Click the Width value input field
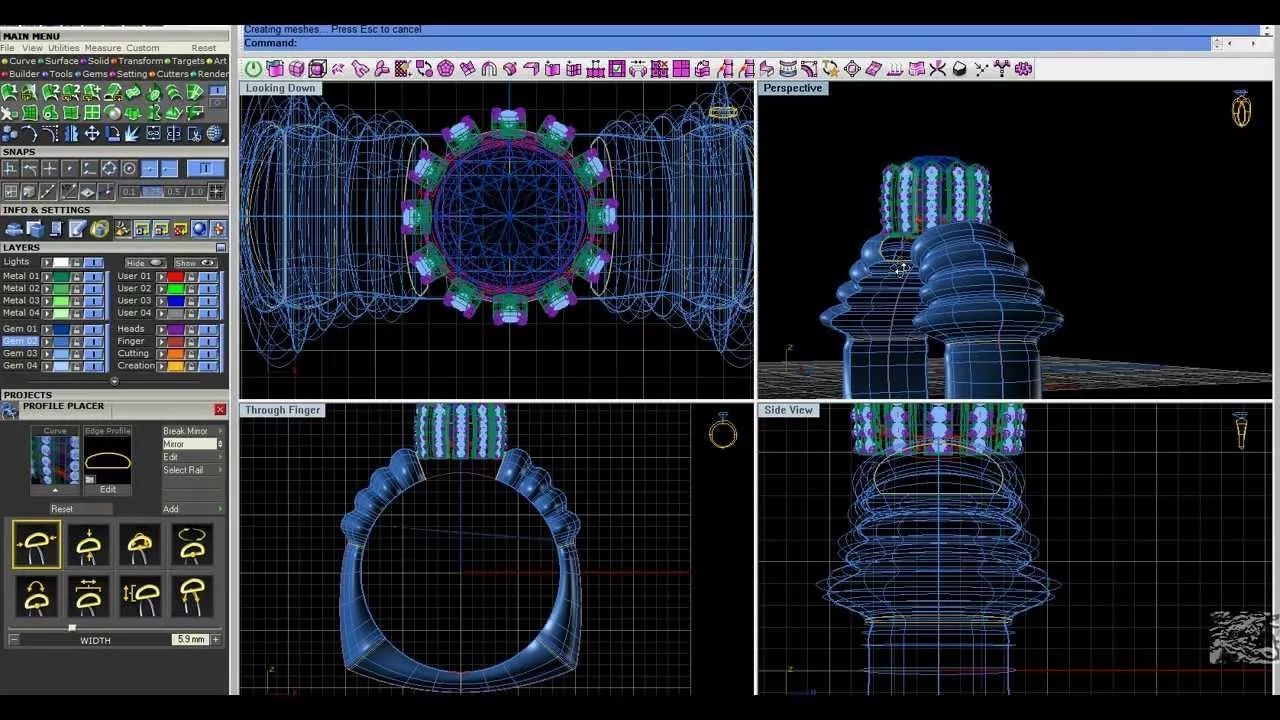Screen dimensions: 1280x720 [x=189, y=639]
